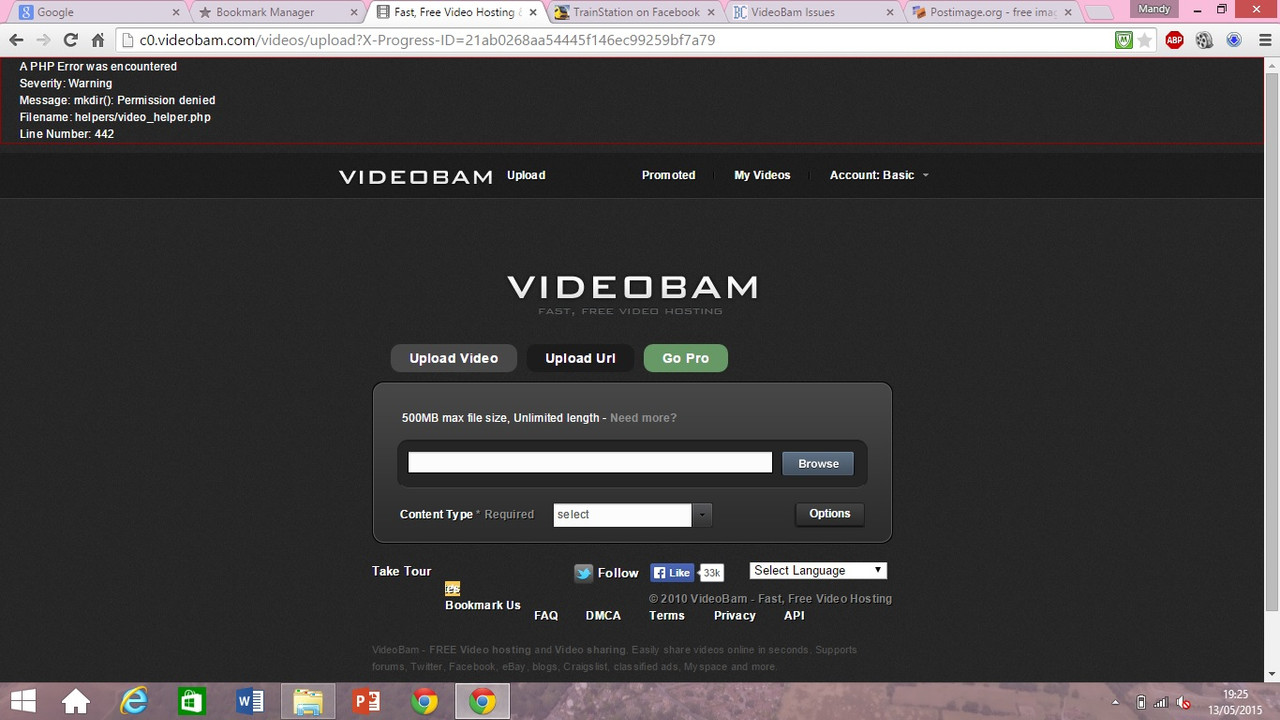Click the blue download arrow extension icon
1280x720 pixels.
(x=1234, y=40)
